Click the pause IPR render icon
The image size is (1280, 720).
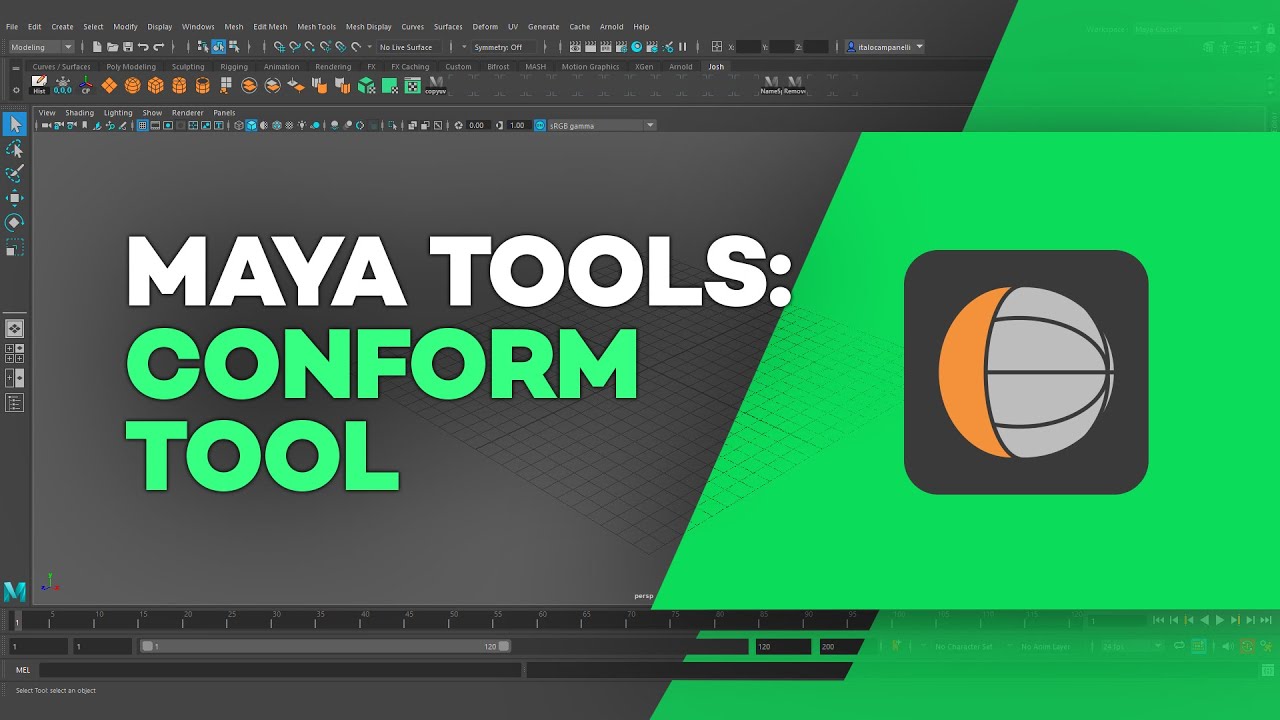(683, 47)
